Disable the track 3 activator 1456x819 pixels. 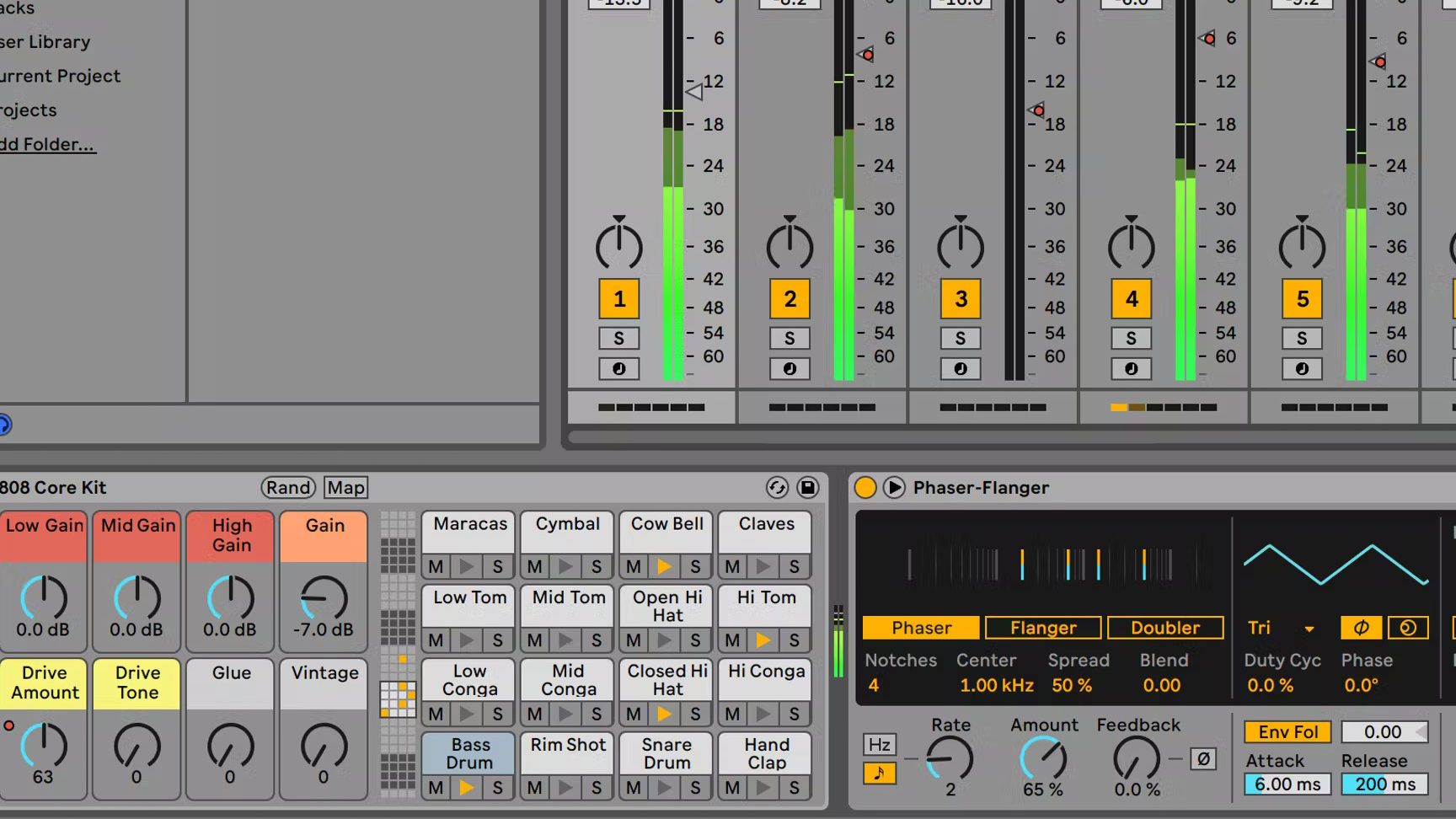tap(961, 298)
